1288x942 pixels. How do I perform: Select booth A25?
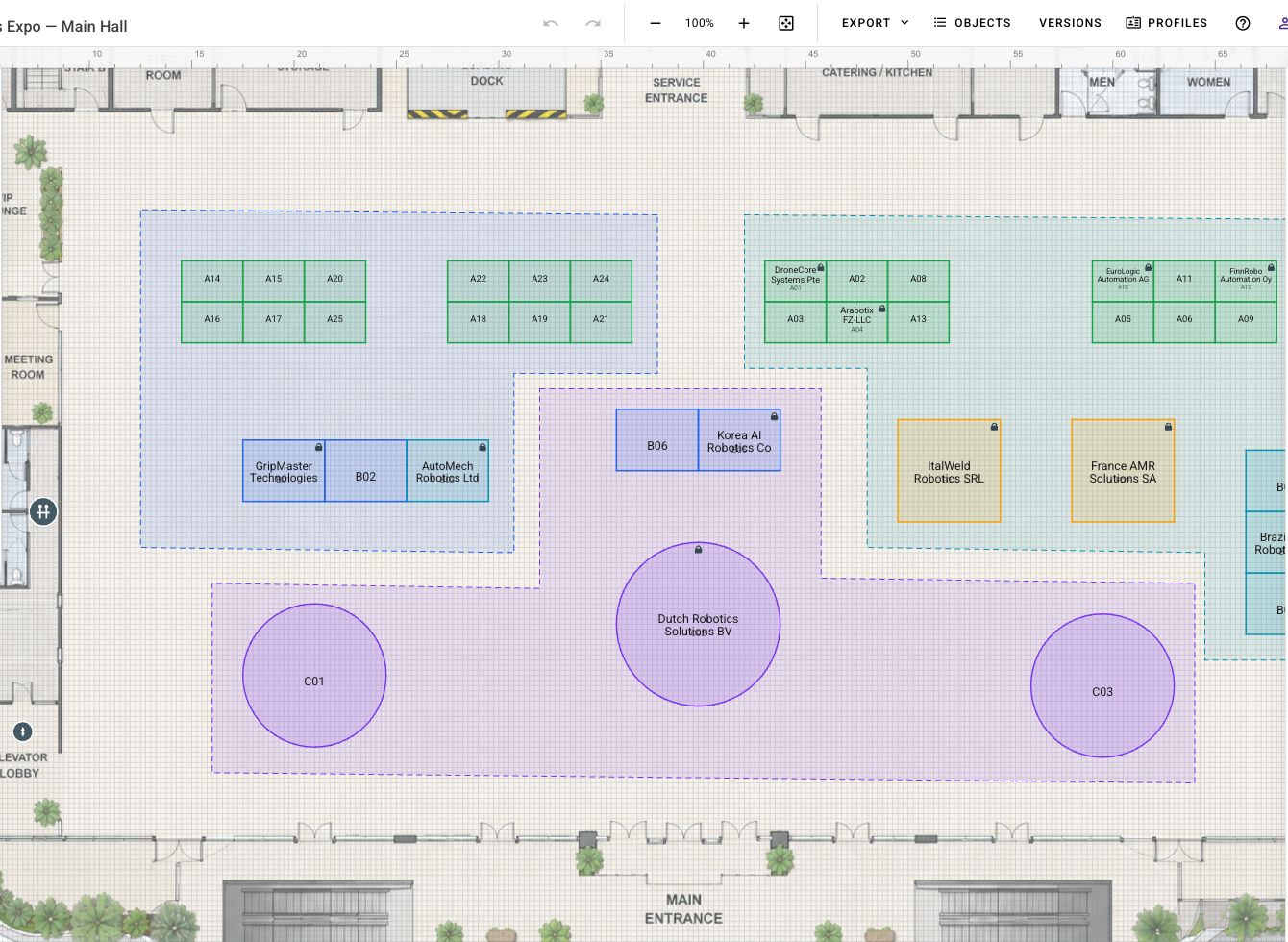click(x=335, y=322)
